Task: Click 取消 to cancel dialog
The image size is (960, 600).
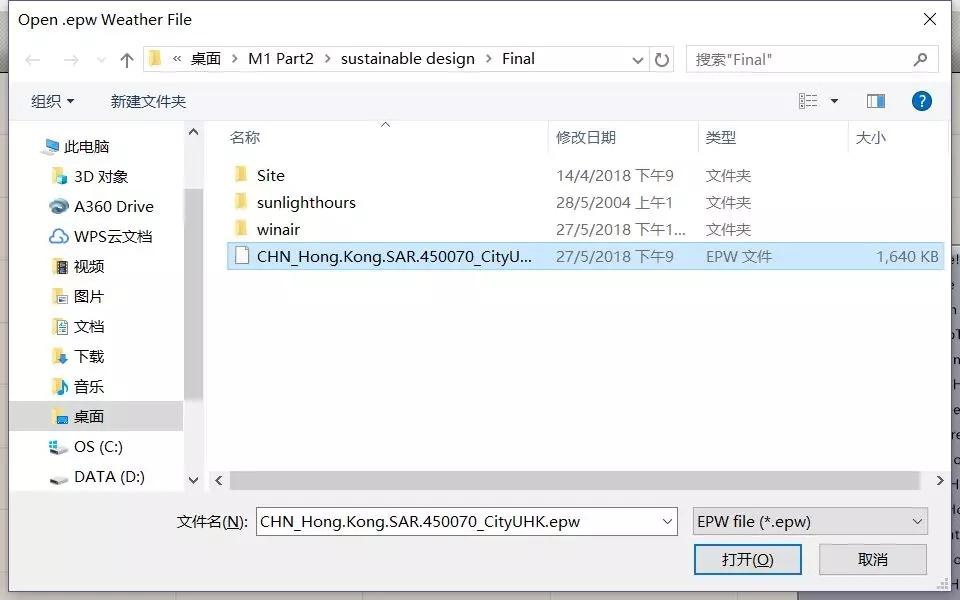Action: pos(872,560)
